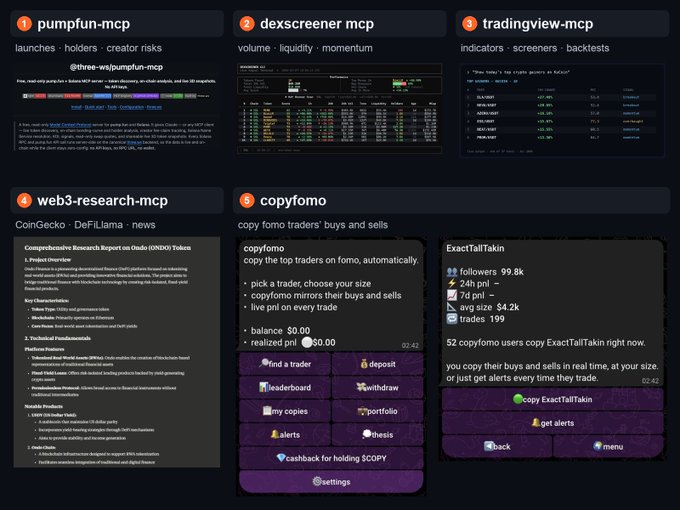
Task: Click 'volume · liquidity · momentum' subtitle
Action: click(305, 48)
